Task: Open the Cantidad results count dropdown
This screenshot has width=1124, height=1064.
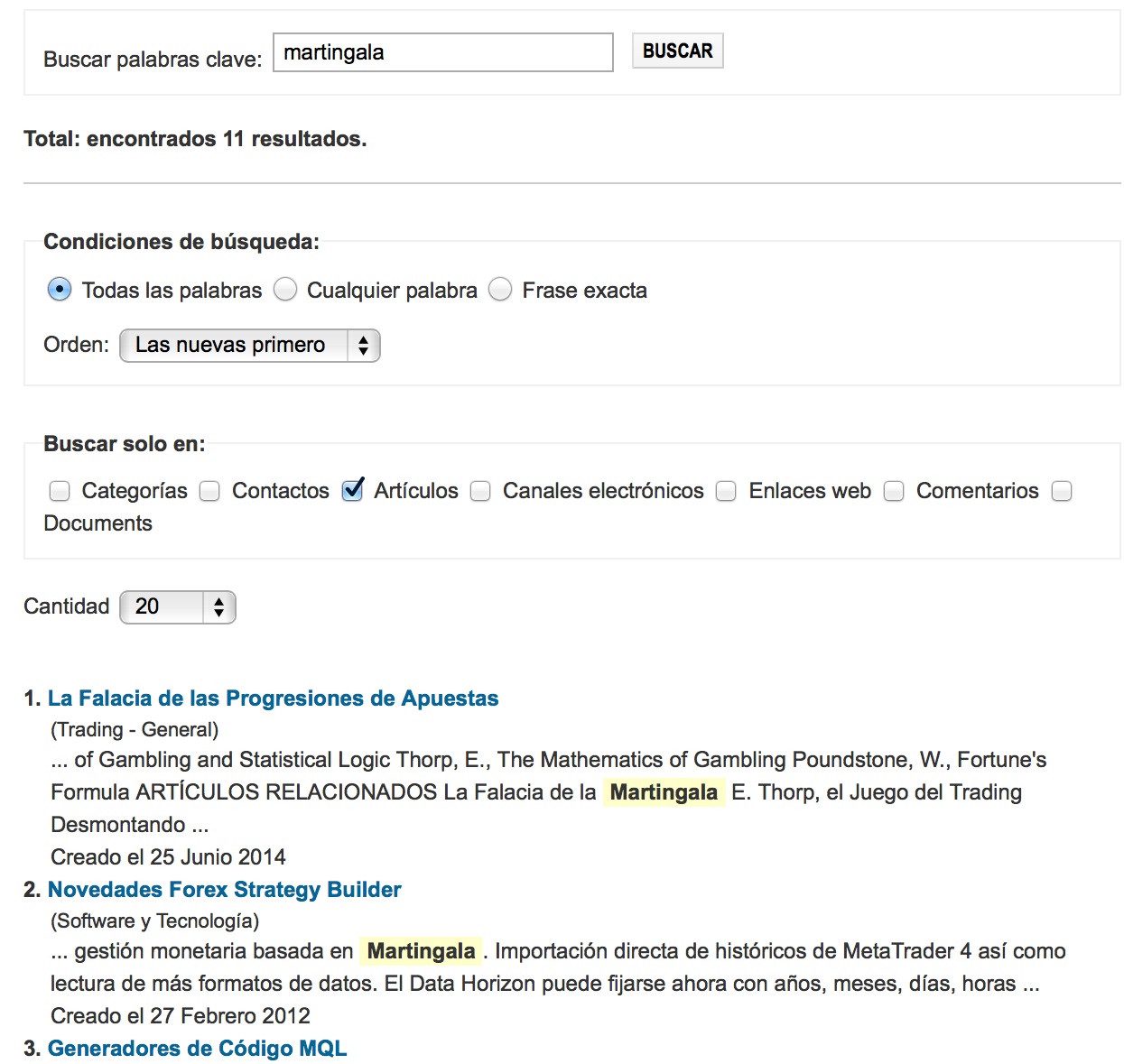Action: pyautogui.click(x=177, y=607)
